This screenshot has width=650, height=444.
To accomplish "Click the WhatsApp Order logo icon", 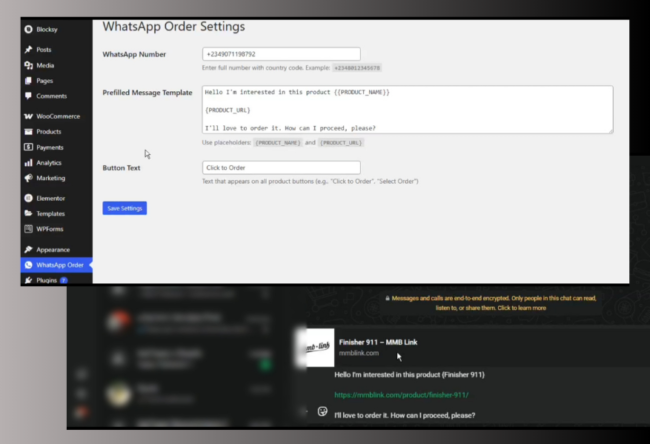I will (28, 265).
